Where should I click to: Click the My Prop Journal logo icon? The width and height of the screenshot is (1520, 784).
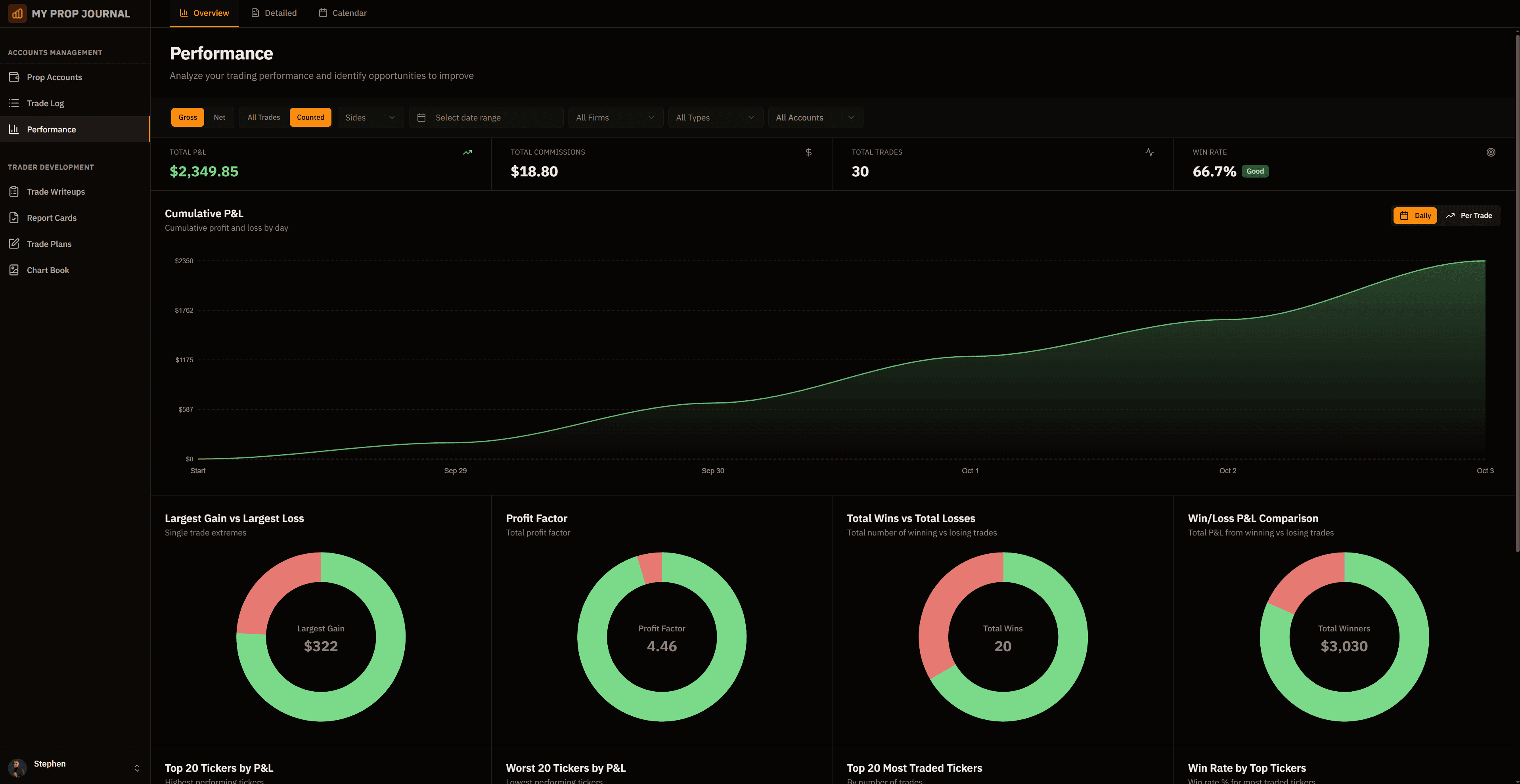[17, 13]
